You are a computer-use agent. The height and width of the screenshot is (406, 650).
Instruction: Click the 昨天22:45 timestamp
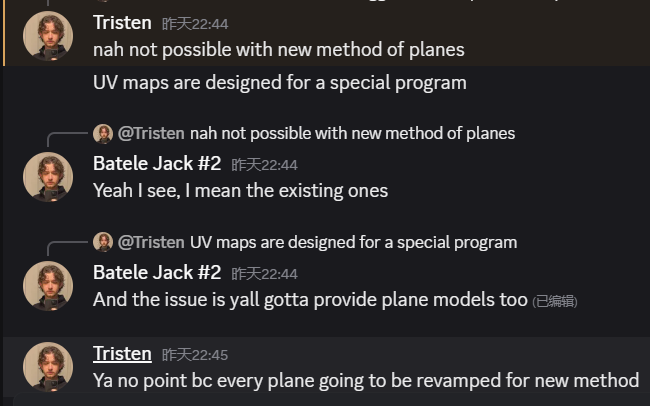195,354
